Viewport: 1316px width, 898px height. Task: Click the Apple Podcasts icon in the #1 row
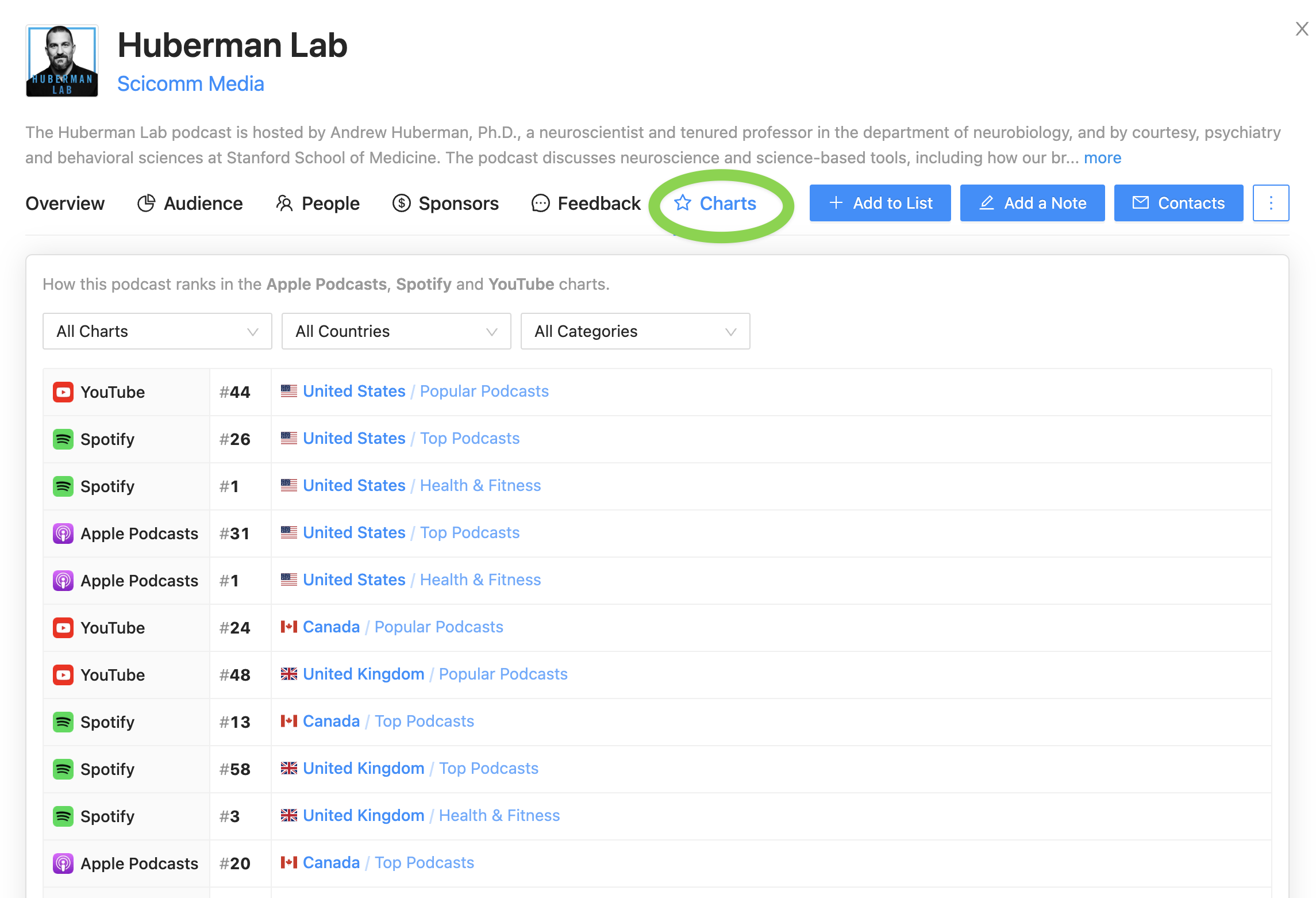click(63, 581)
